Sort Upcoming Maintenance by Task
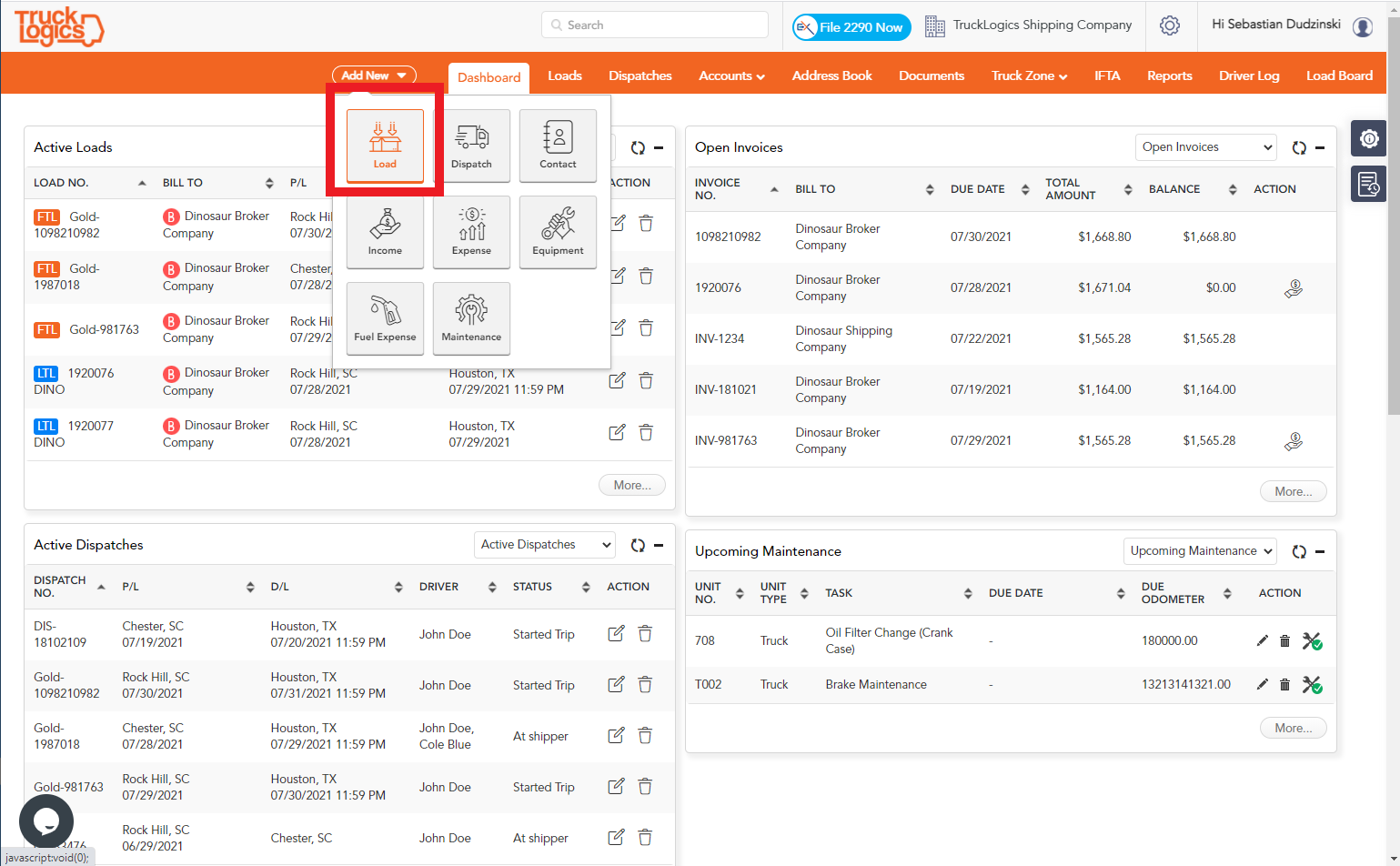Image resolution: width=1400 pixels, height=866 pixels. tap(968, 593)
